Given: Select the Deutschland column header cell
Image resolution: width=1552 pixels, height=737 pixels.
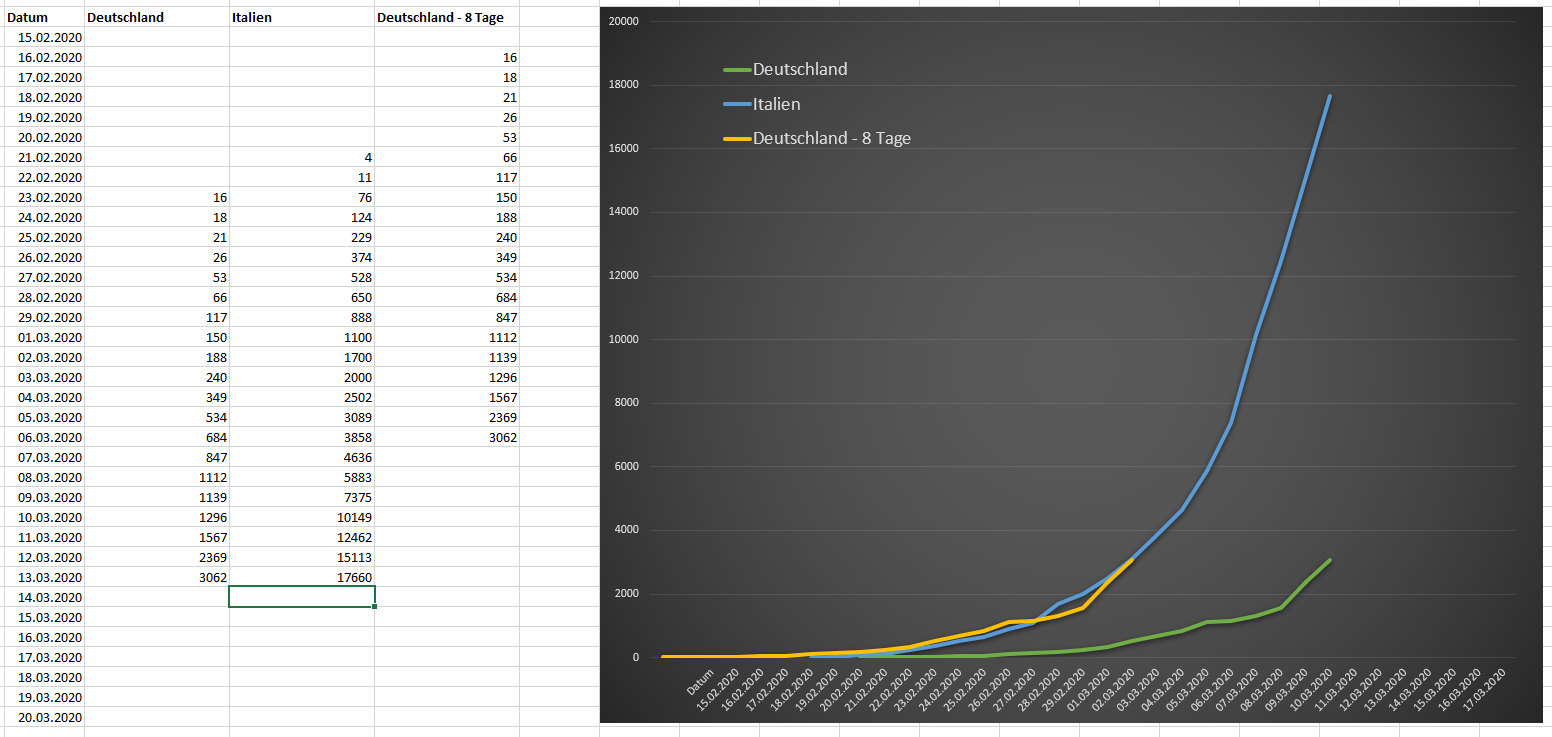Looking at the screenshot, I should [157, 17].
